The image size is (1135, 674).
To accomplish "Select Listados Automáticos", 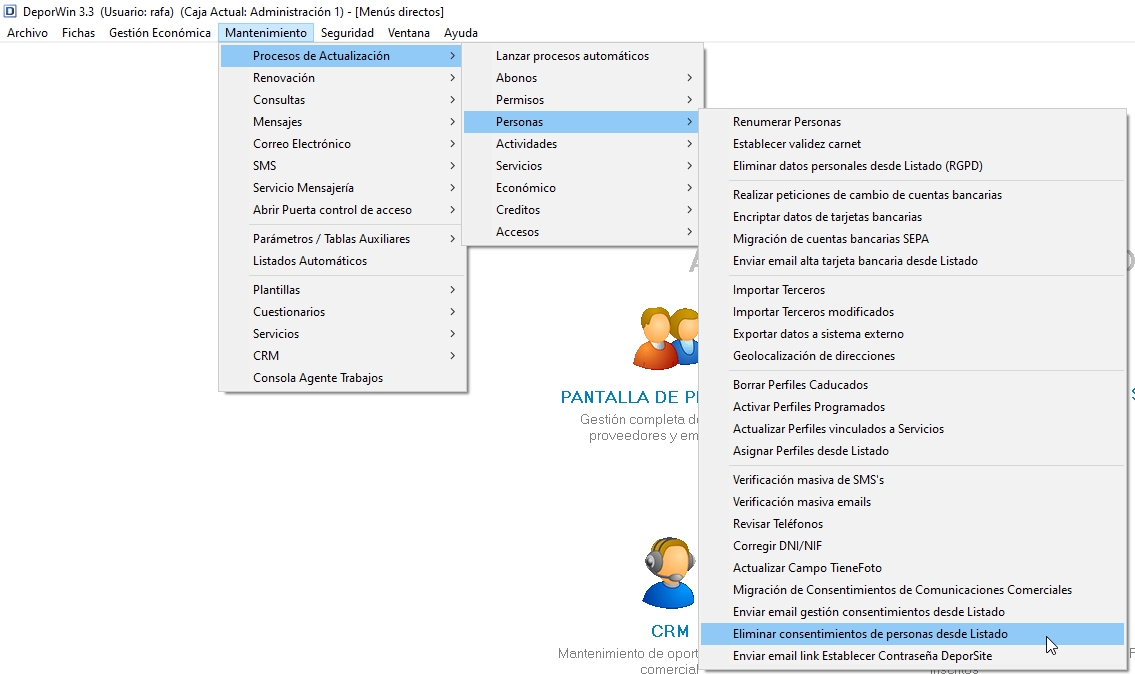I will tap(343, 261).
